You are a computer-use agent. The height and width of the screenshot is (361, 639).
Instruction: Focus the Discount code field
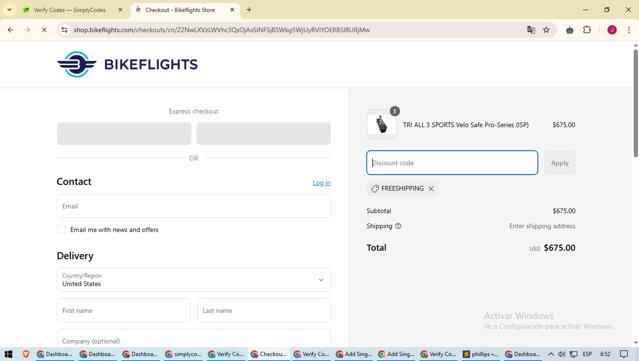pyautogui.click(x=452, y=163)
